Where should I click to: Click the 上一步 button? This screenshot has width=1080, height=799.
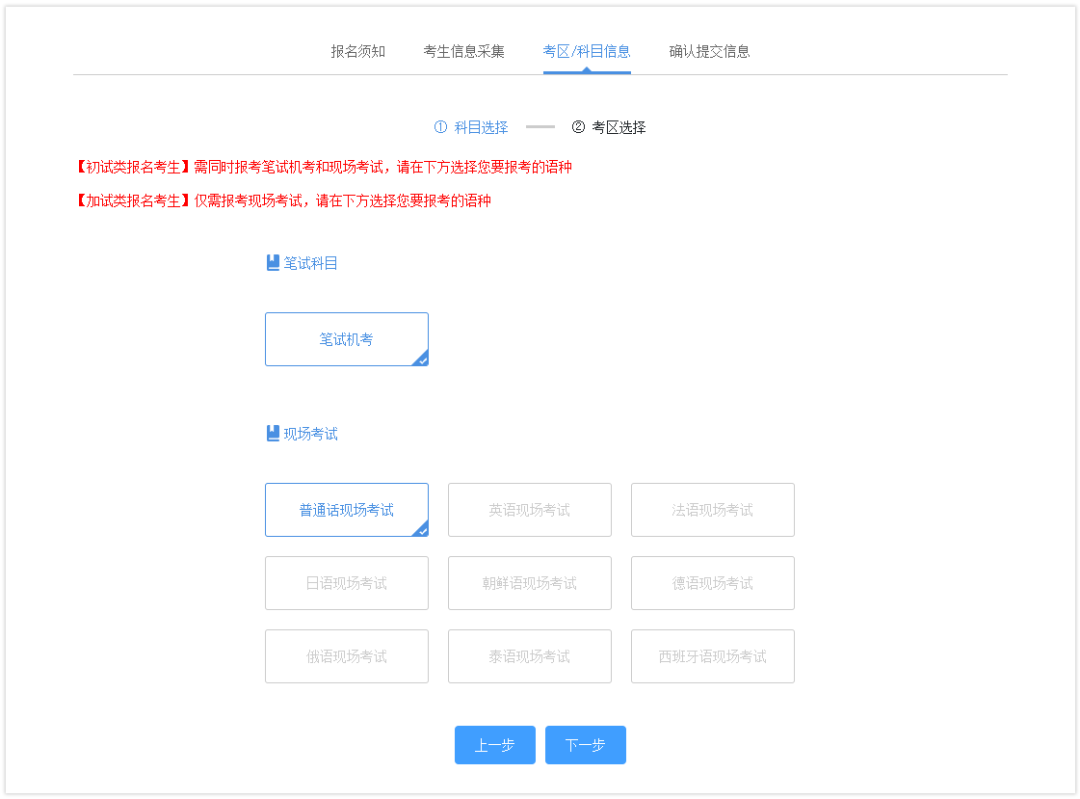coord(495,745)
